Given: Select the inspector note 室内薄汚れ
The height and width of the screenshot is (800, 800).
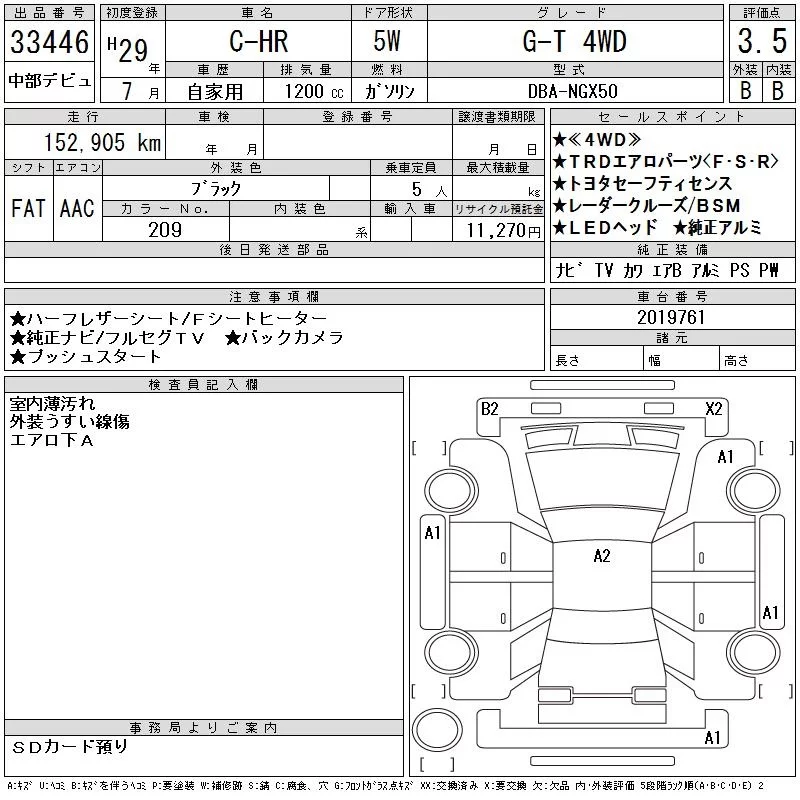Looking at the screenshot, I should 52,404.
